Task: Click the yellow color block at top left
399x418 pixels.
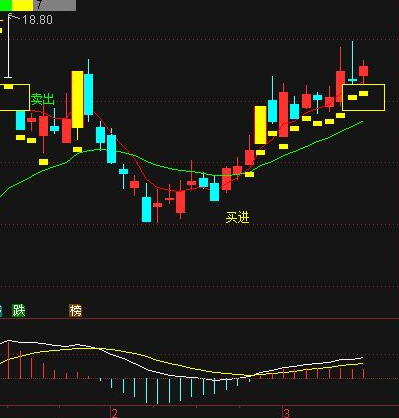Action: pos(23,5)
